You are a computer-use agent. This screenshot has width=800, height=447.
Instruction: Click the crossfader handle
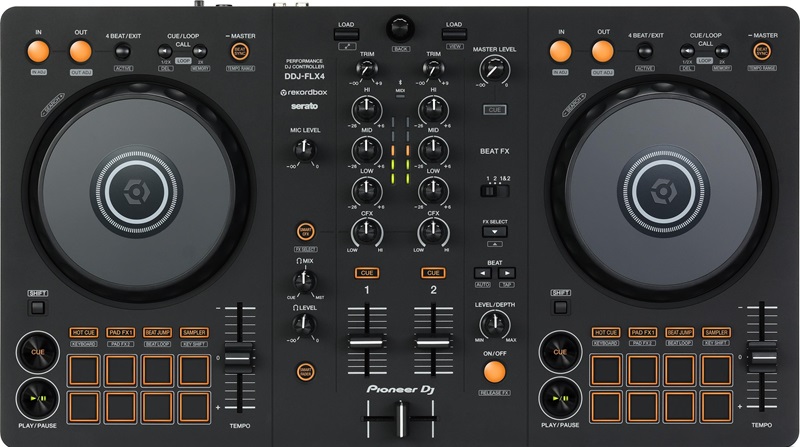[x=401, y=419]
